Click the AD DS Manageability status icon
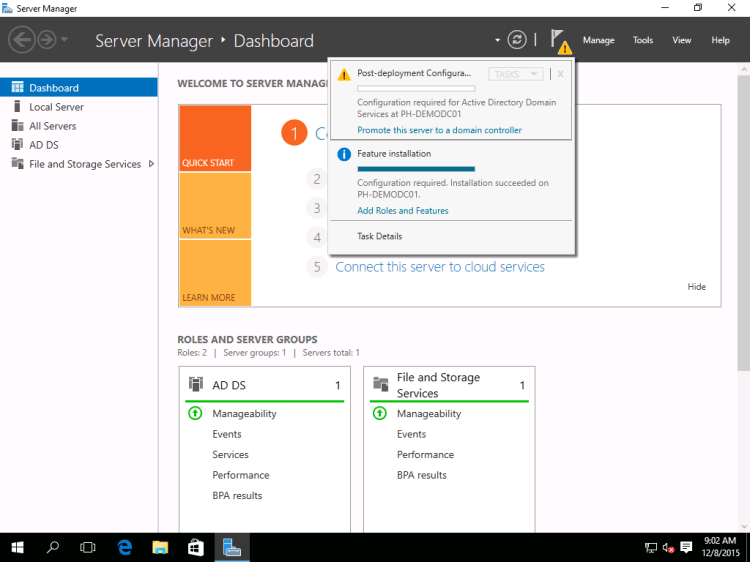750x562 pixels. [196, 413]
